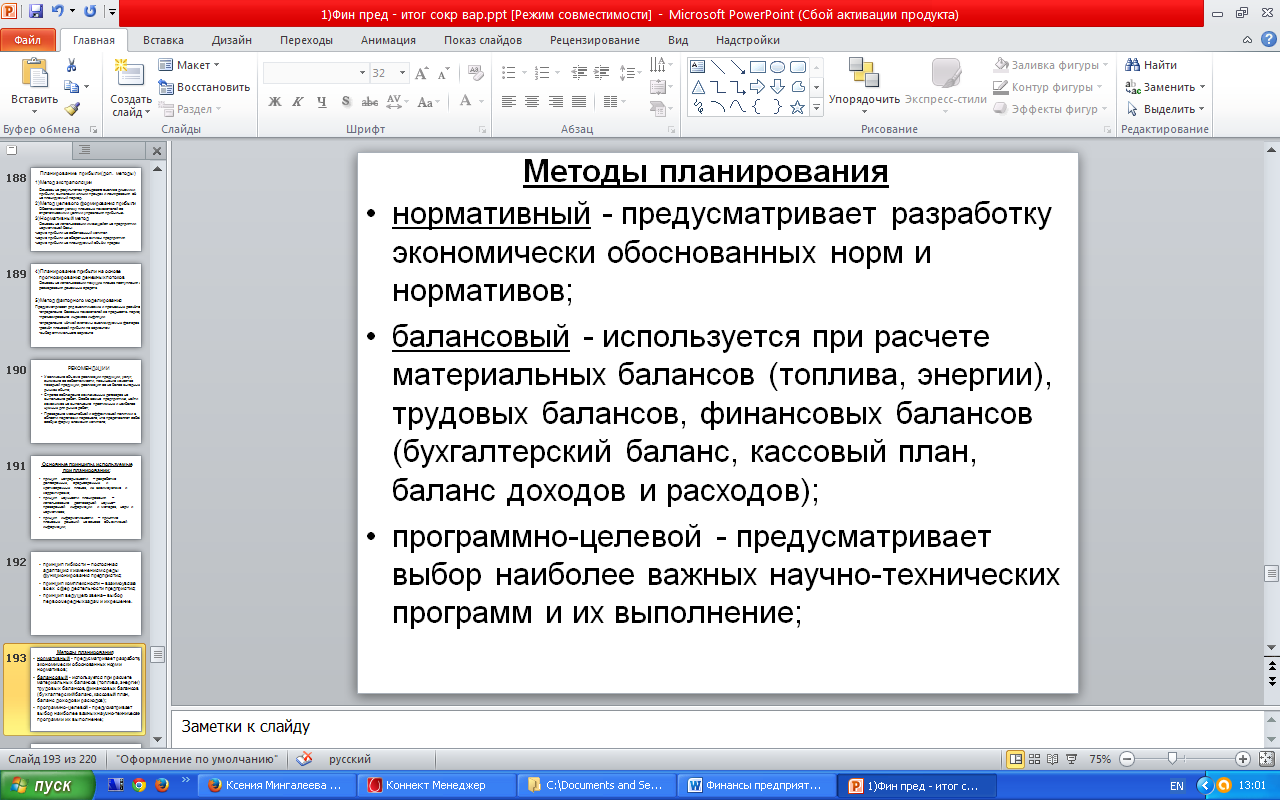Switch to Slide Sorter view
This screenshot has height=800, width=1280.
(1034, 759)
